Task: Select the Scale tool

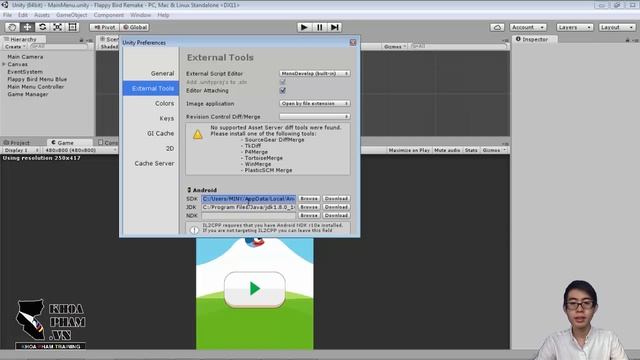Action: [x=58, y=27]
